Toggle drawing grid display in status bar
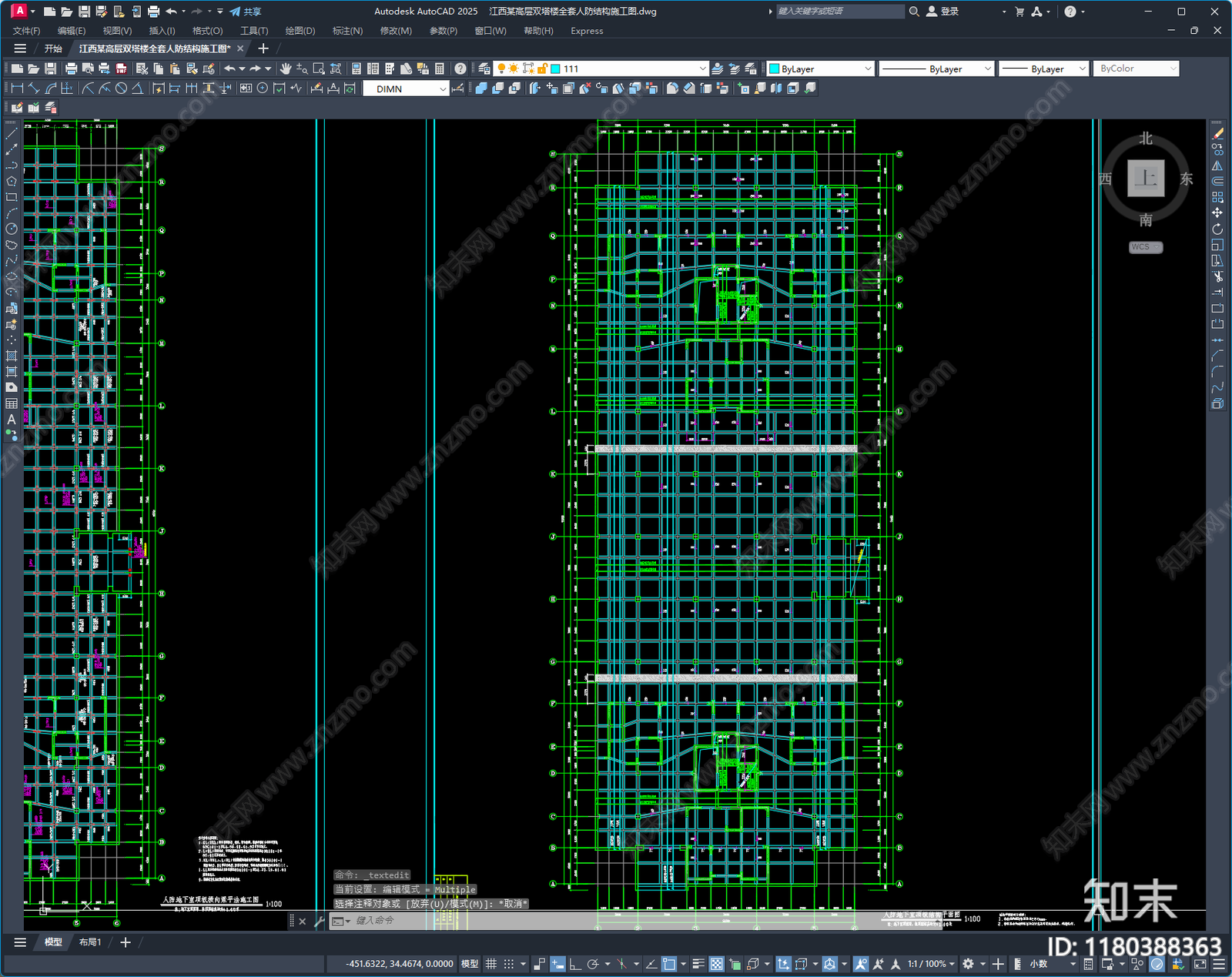Screen dimensions: 1232x977 491,964
